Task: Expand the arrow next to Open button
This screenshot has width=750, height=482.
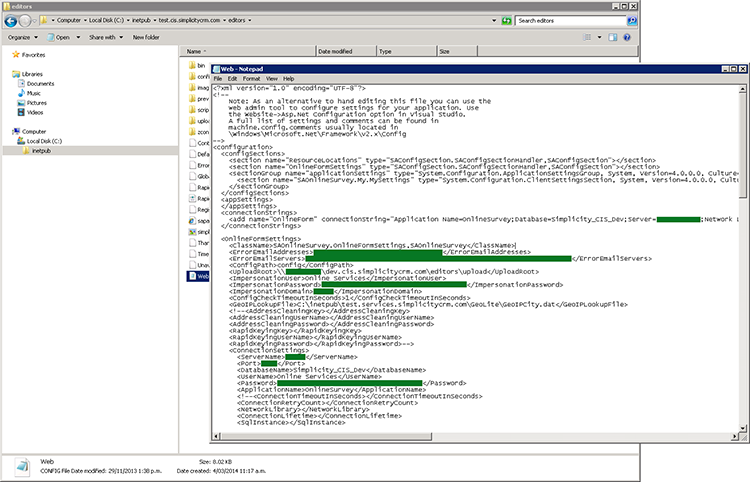Action: pyautogui.click(x=78, y=37)
